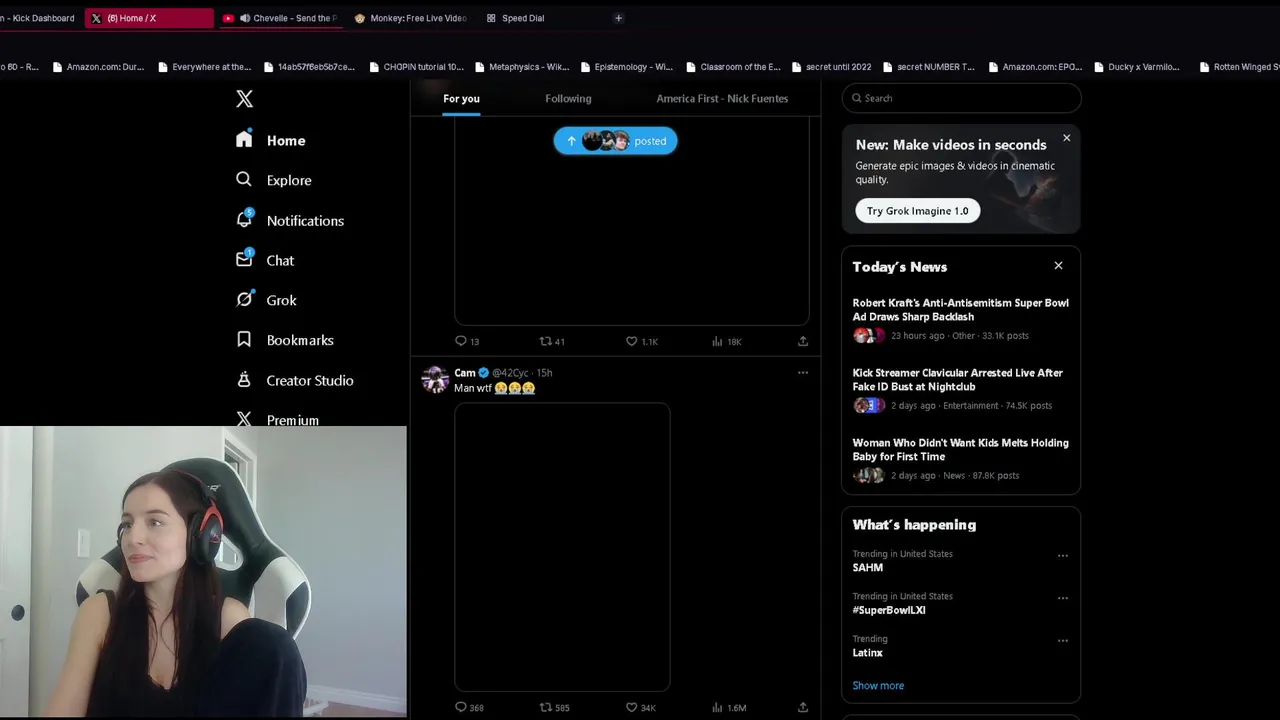Image resolution: width=1280 pixels, height=720 pixels.
Task: Open SAHM trending topic
Action: (x=867, y=567)
